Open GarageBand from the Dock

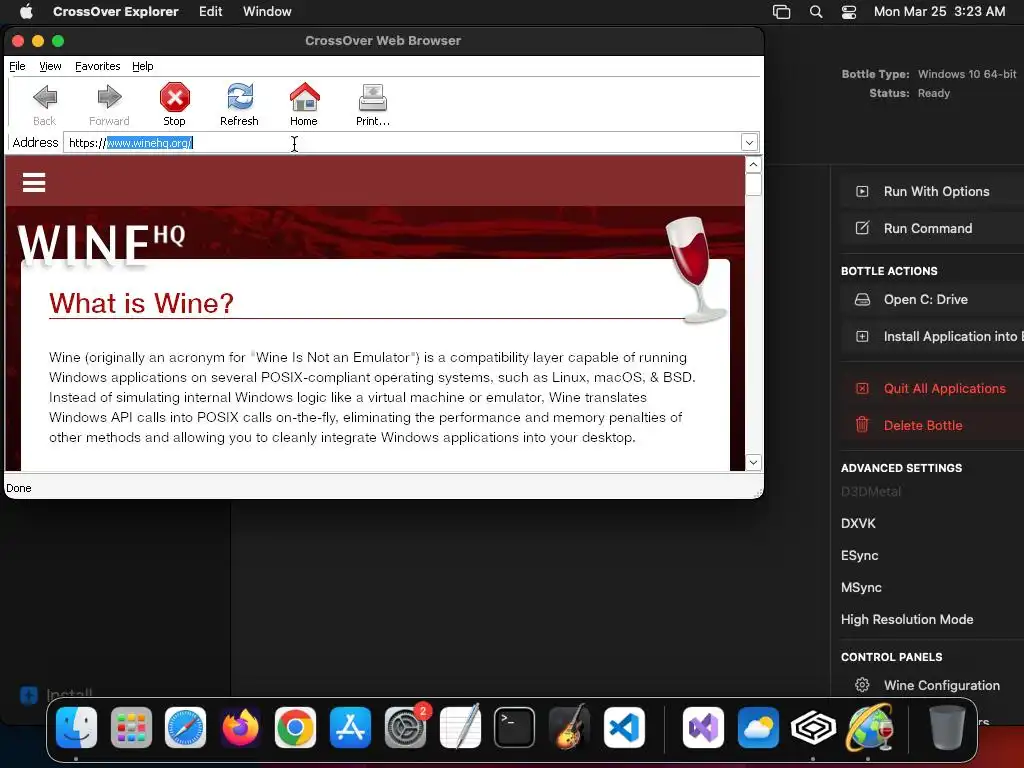tap(569, 728)
